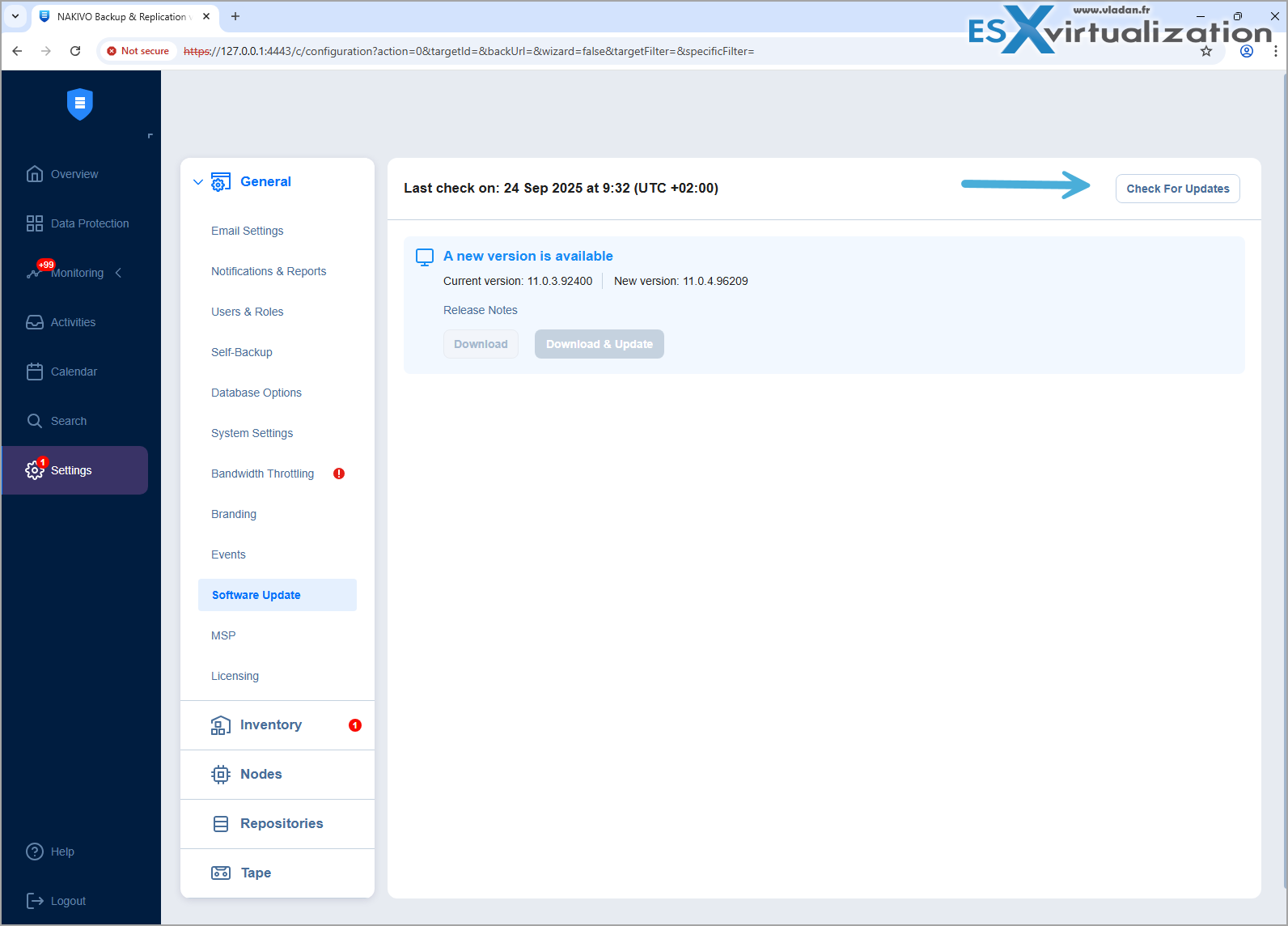Expand the Monitoring submenu arrow
The image size is (1288, 926).
(119, 273)
